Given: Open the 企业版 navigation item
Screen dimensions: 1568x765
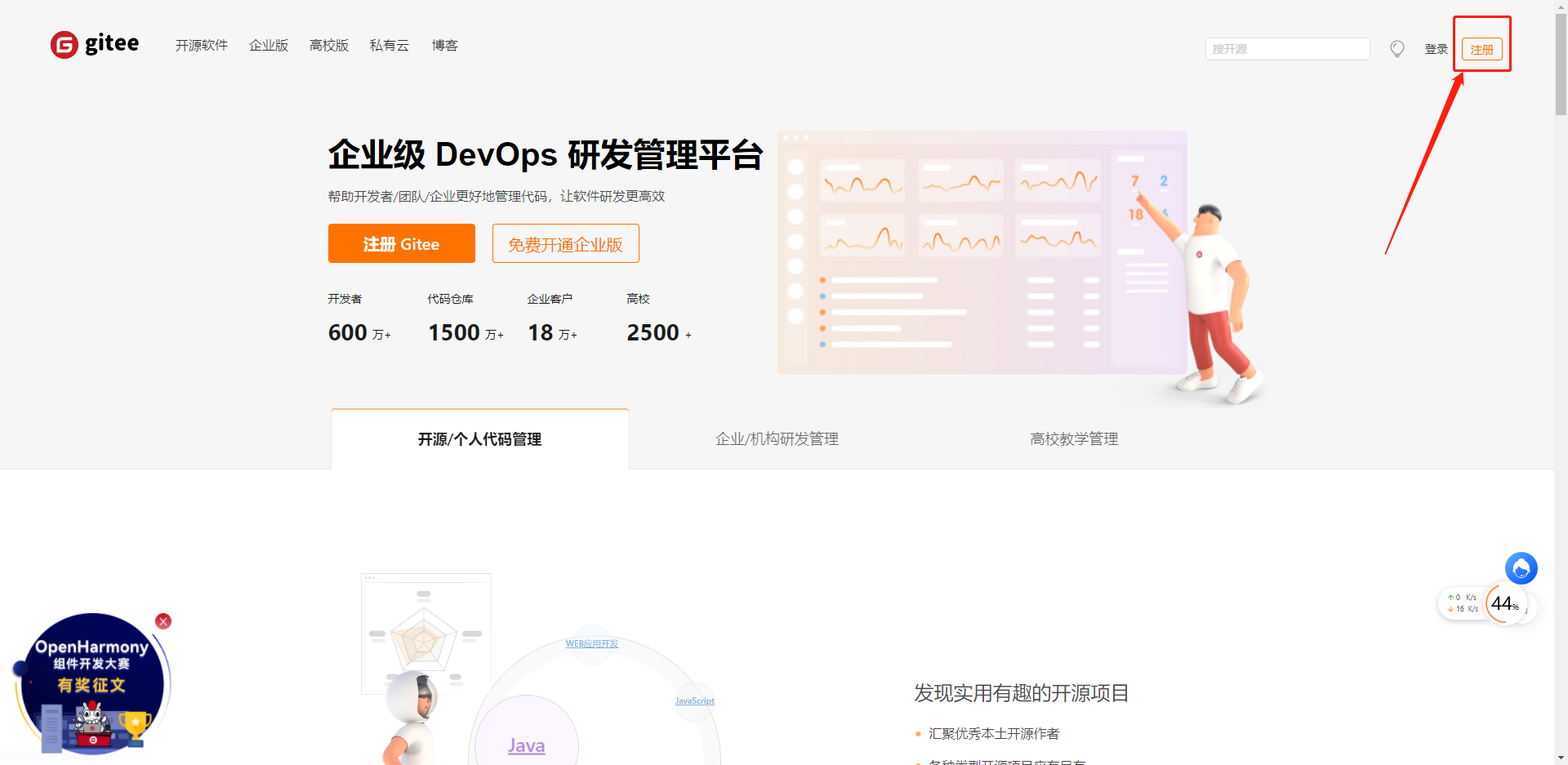Looking at the screenshot, I should (x=269, y=46).
